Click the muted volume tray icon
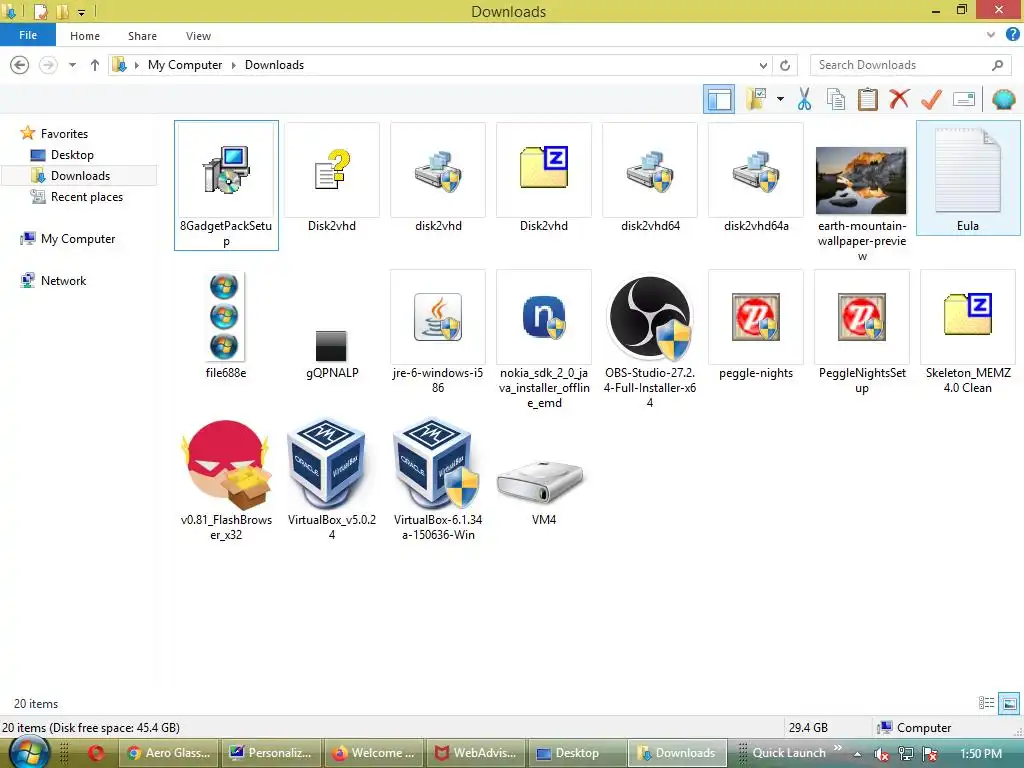The height and width of the screenshot is (768, 1024). coord(881,754)
